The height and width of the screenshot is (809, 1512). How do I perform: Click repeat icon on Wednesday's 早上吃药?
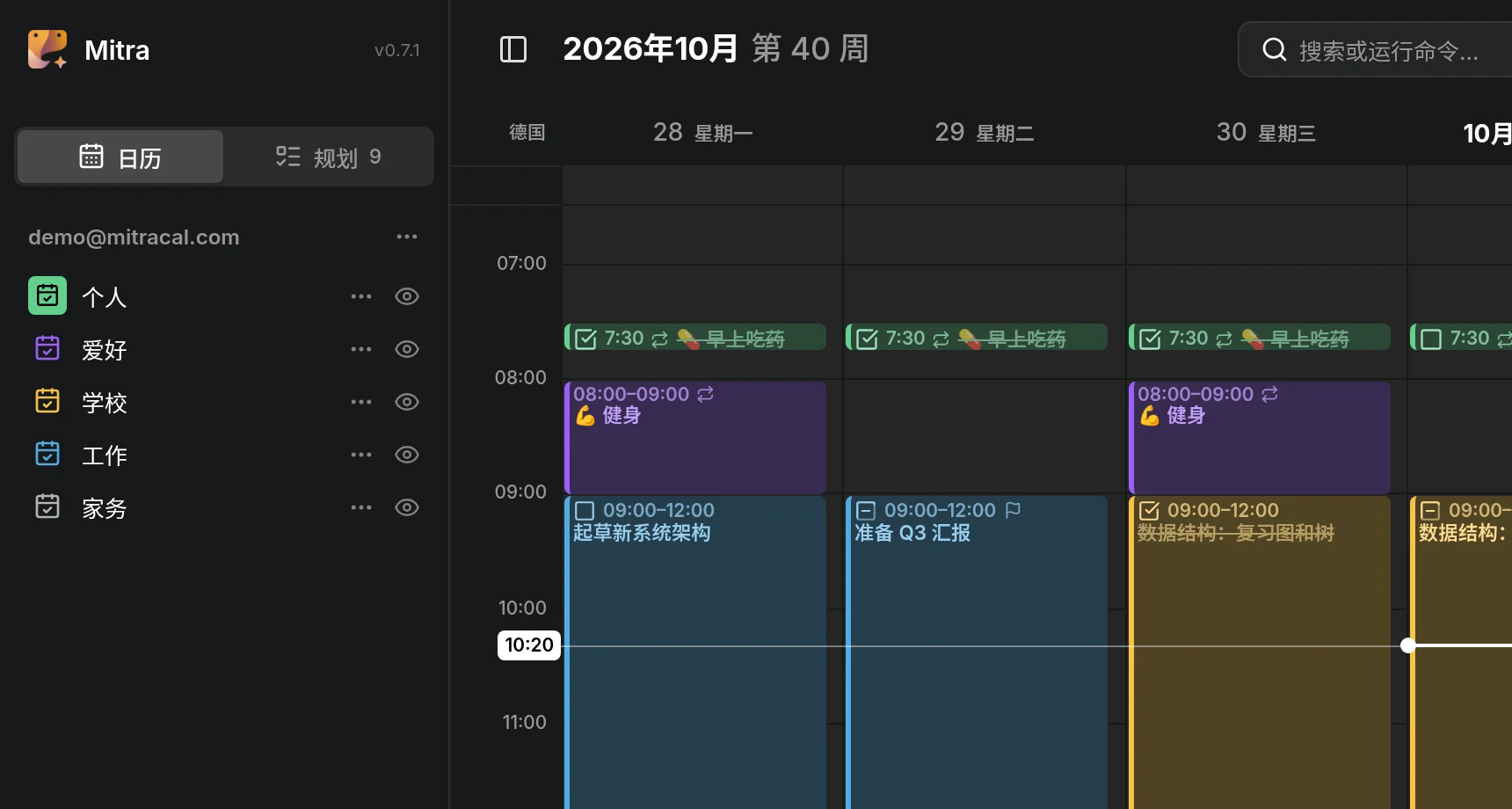click(x=1224, y=339)
